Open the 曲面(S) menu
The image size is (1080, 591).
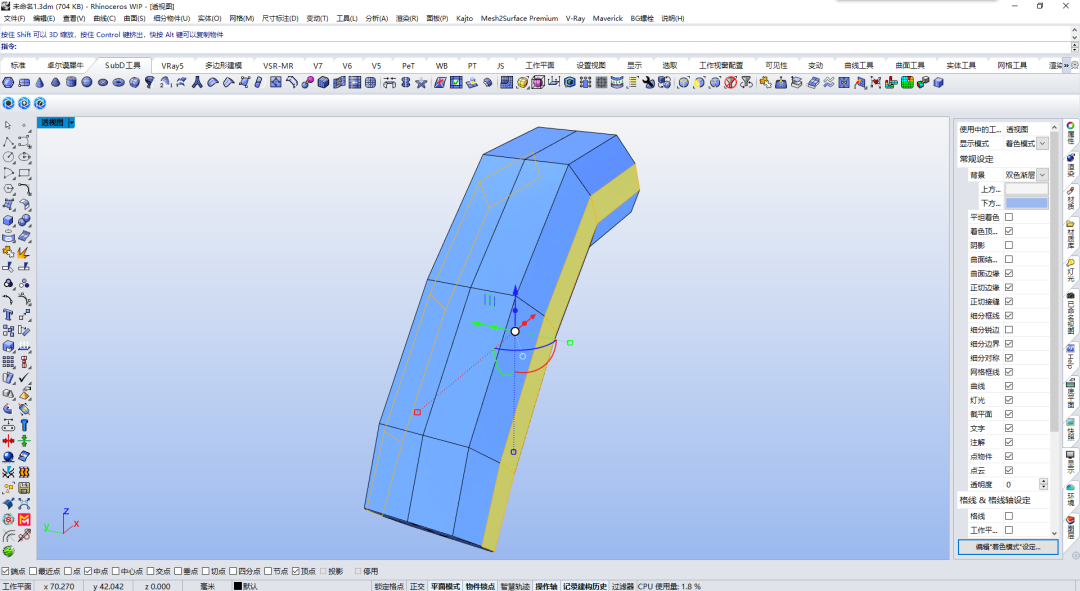click(134, 19)
